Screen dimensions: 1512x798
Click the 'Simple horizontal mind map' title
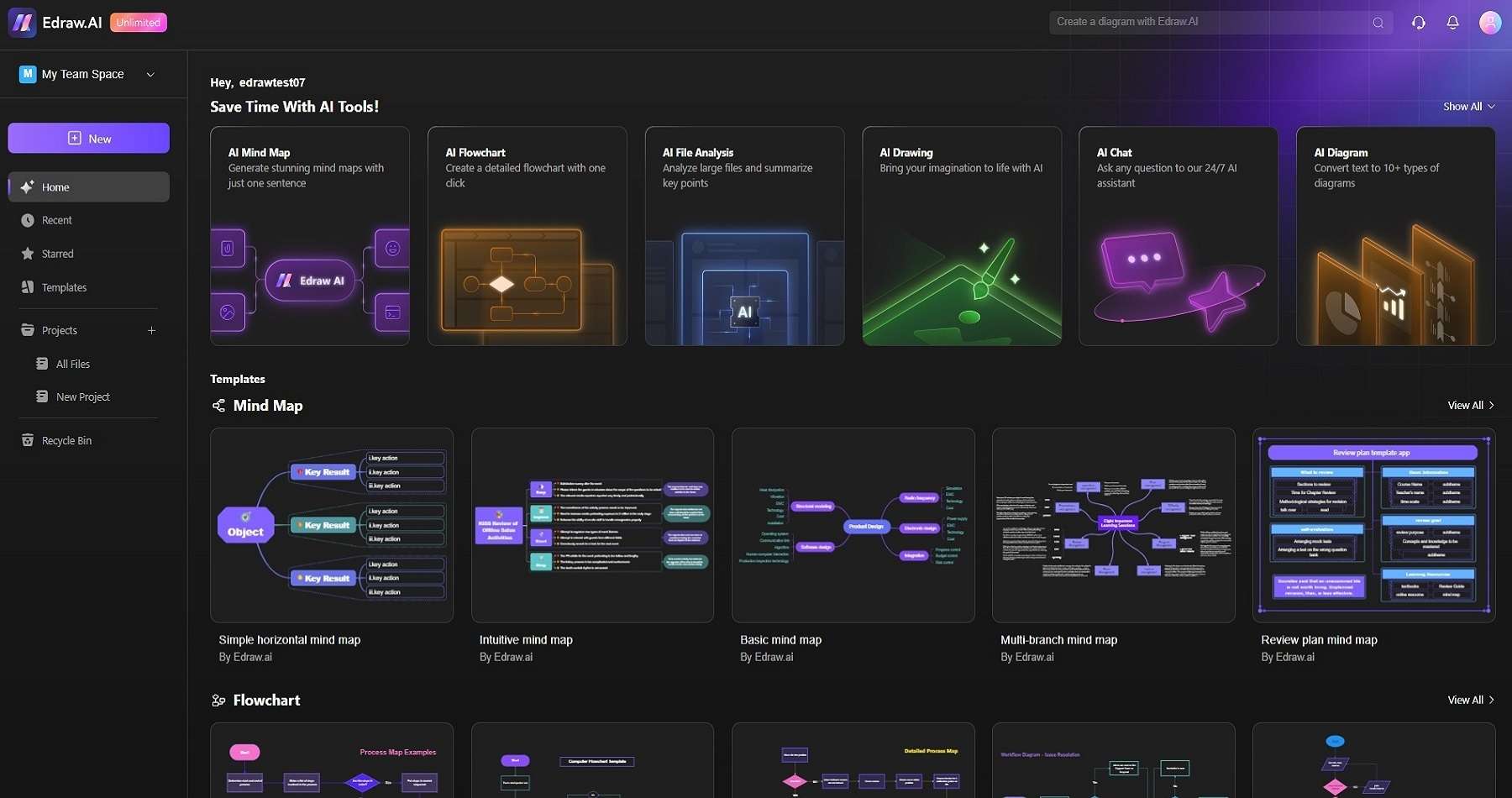pyautogui.click(x=290, y=640)
